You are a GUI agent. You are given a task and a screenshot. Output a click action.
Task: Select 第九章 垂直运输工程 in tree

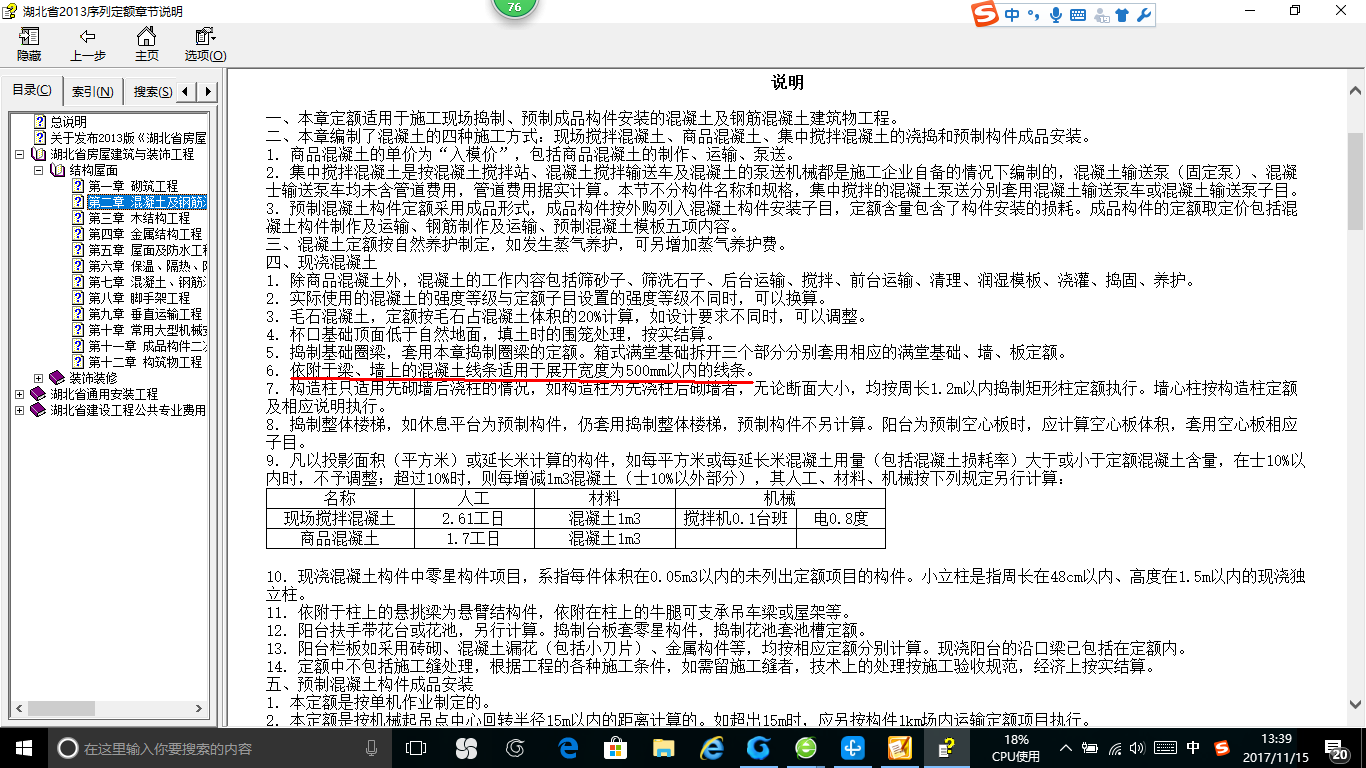pyautogui.click(x=145, y=314)
